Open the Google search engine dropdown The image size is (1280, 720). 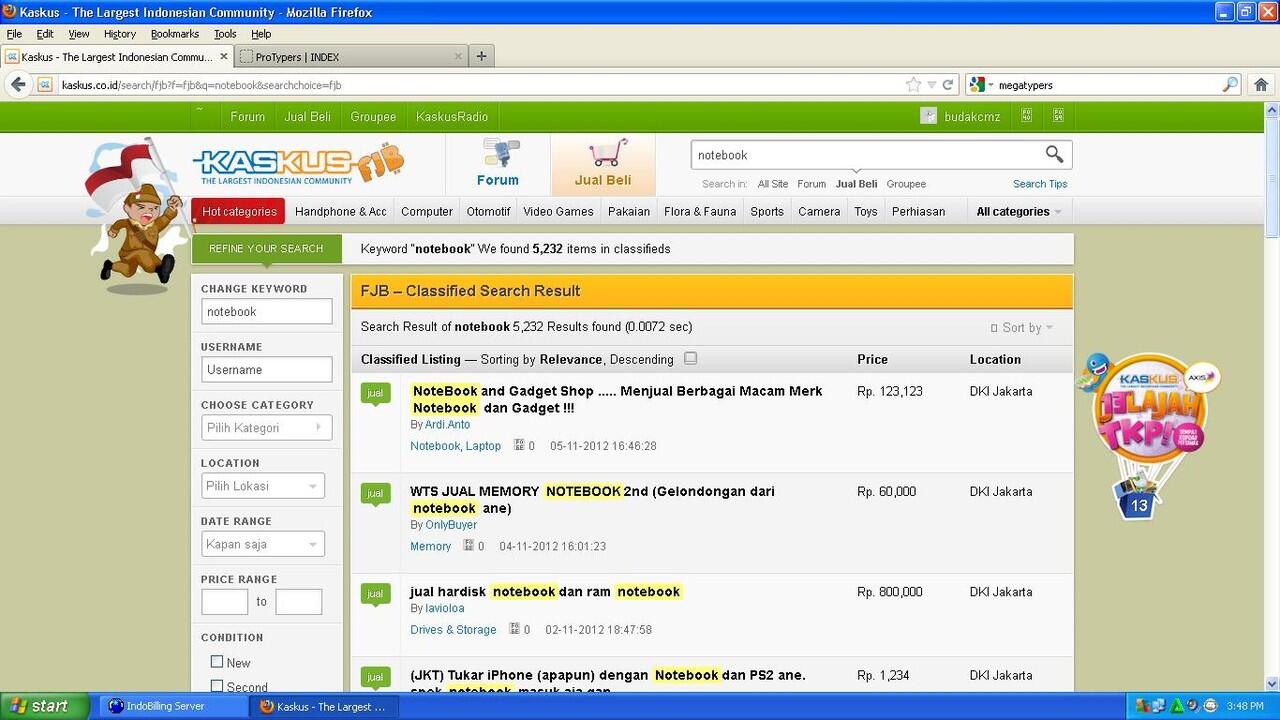click(981, 85)
